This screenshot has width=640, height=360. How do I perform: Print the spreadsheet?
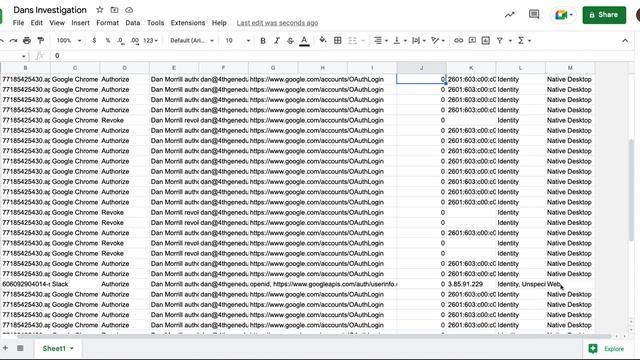(27, 40)
